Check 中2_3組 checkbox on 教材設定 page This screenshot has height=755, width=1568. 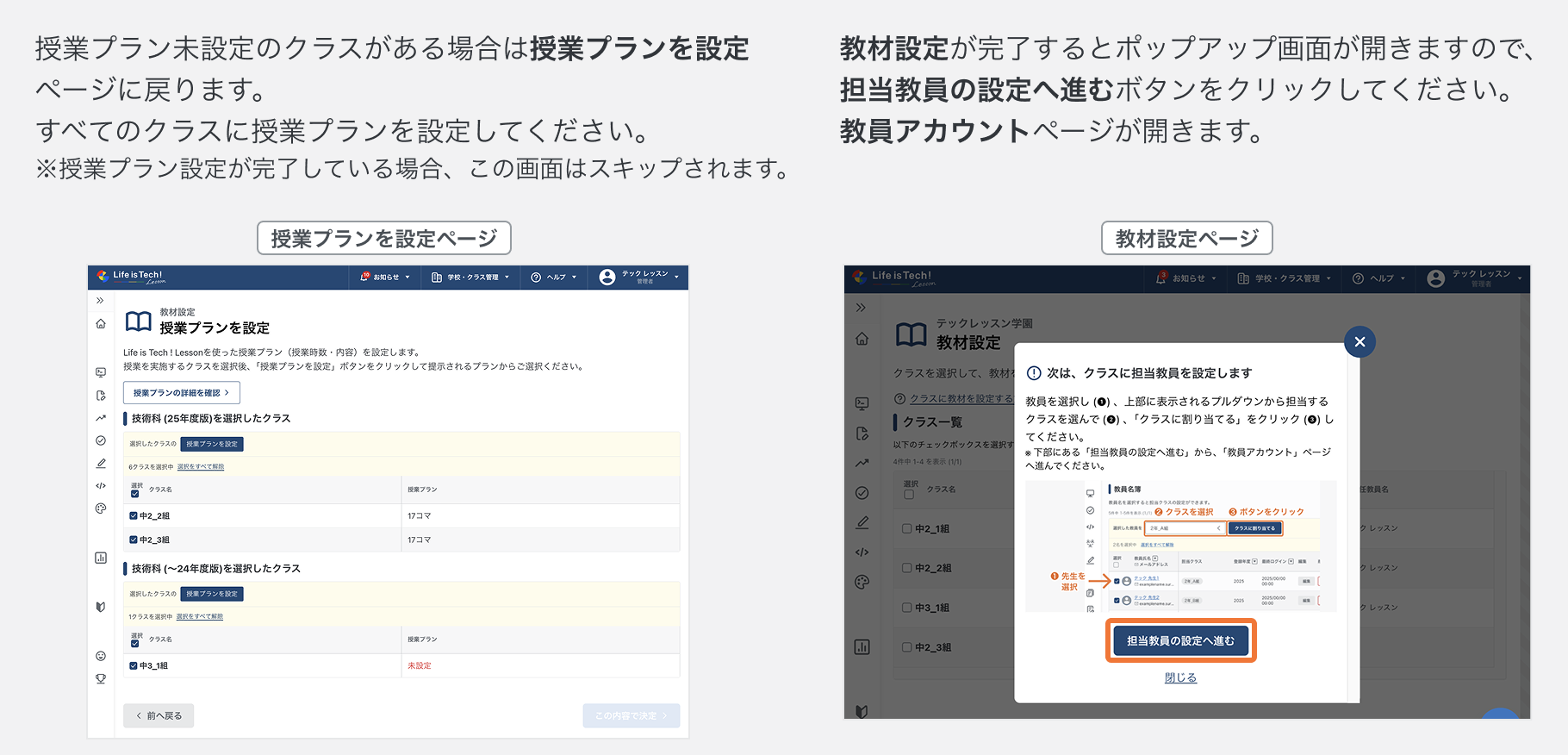pos(907,647)
